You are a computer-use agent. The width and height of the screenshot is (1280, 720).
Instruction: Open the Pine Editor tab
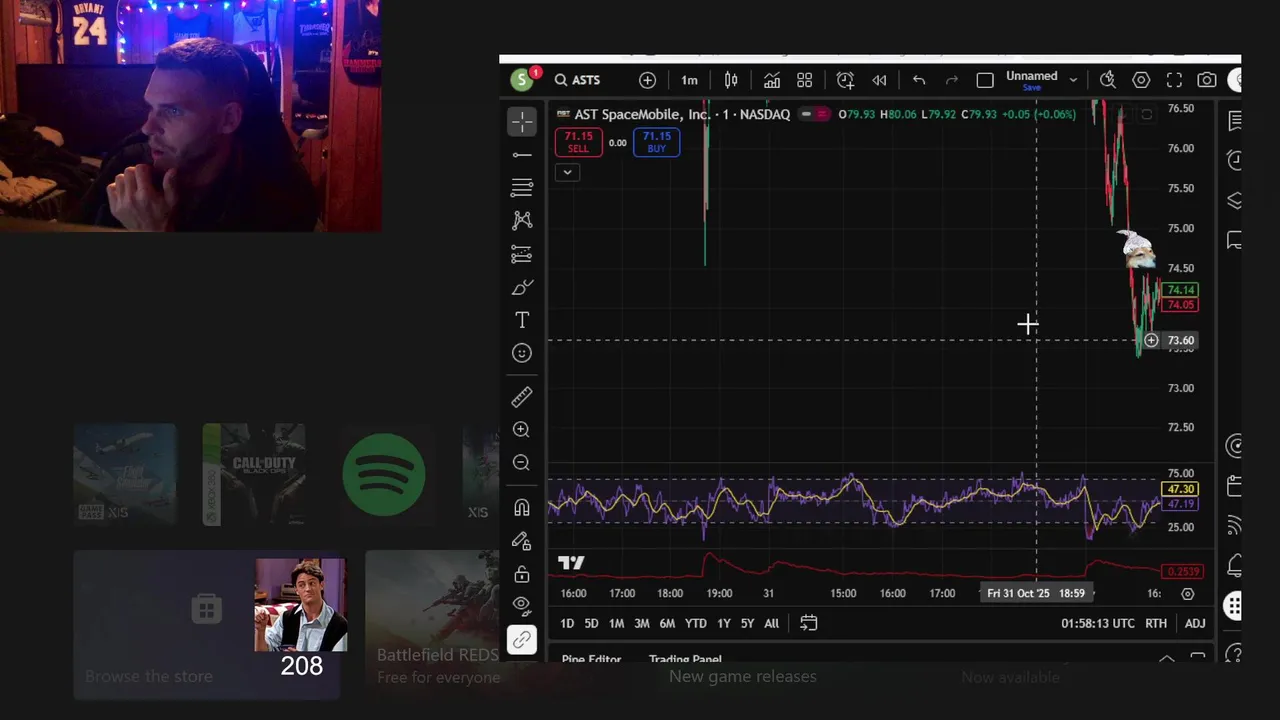pos(591,659)
